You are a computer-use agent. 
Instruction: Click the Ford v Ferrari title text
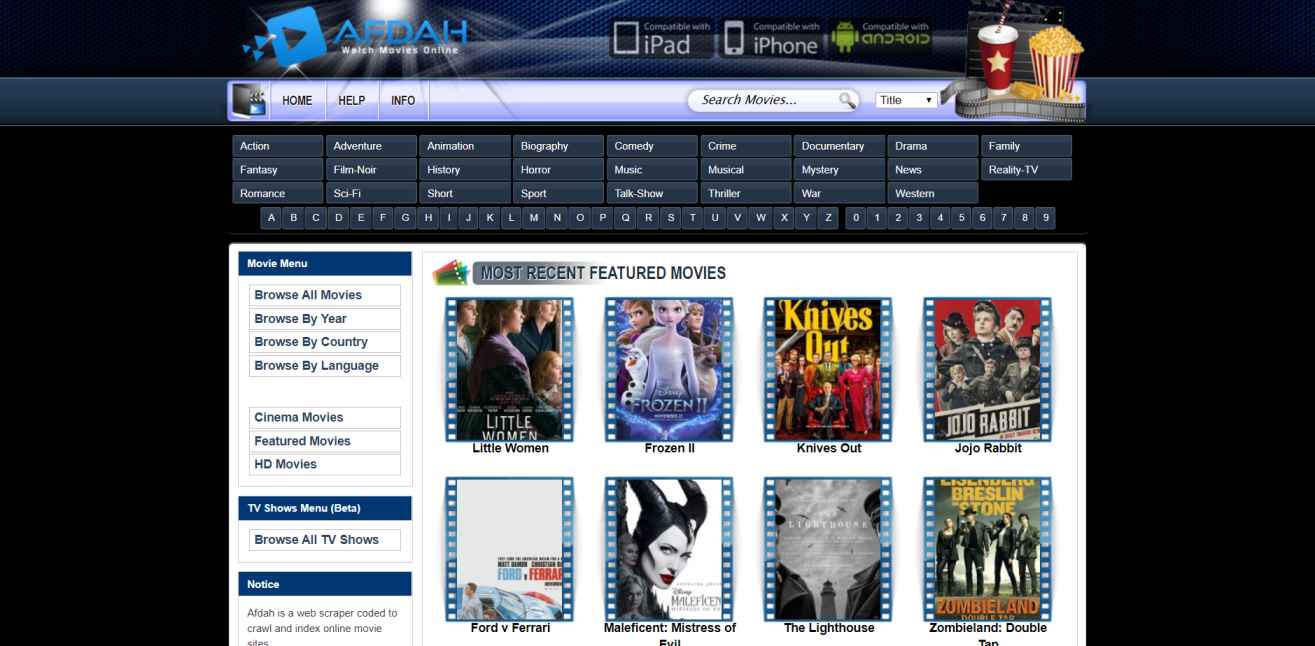coord(510,629)
